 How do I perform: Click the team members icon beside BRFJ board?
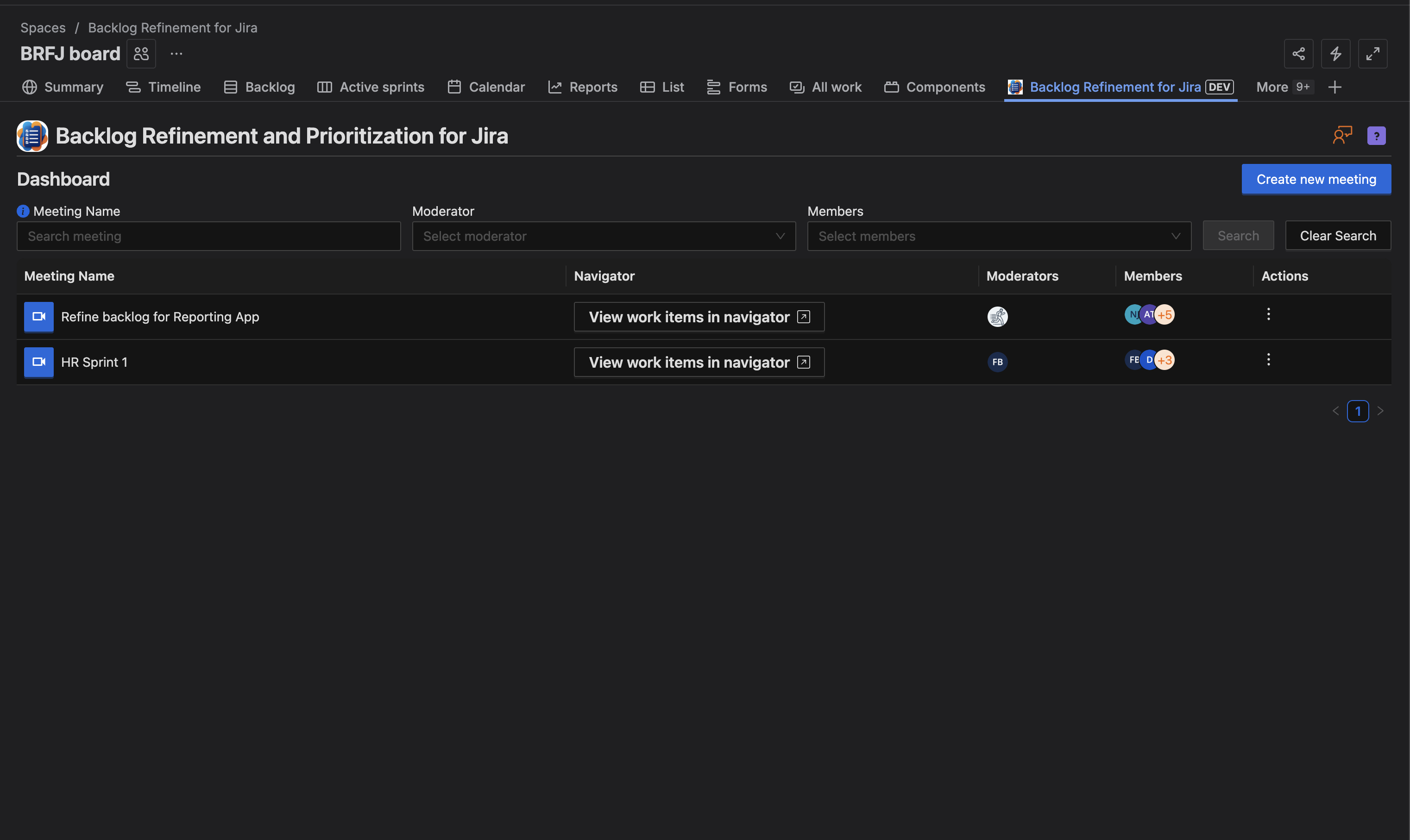click(x=141, y=54)
